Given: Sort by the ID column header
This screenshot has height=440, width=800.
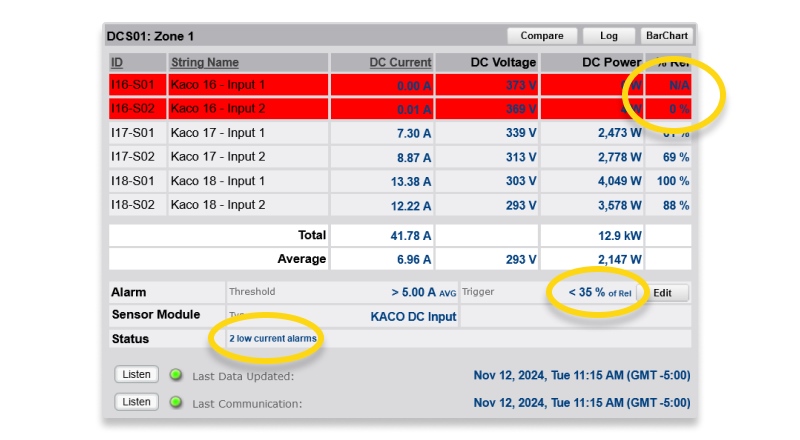Looking at the screenshot, I should (117, 62).
